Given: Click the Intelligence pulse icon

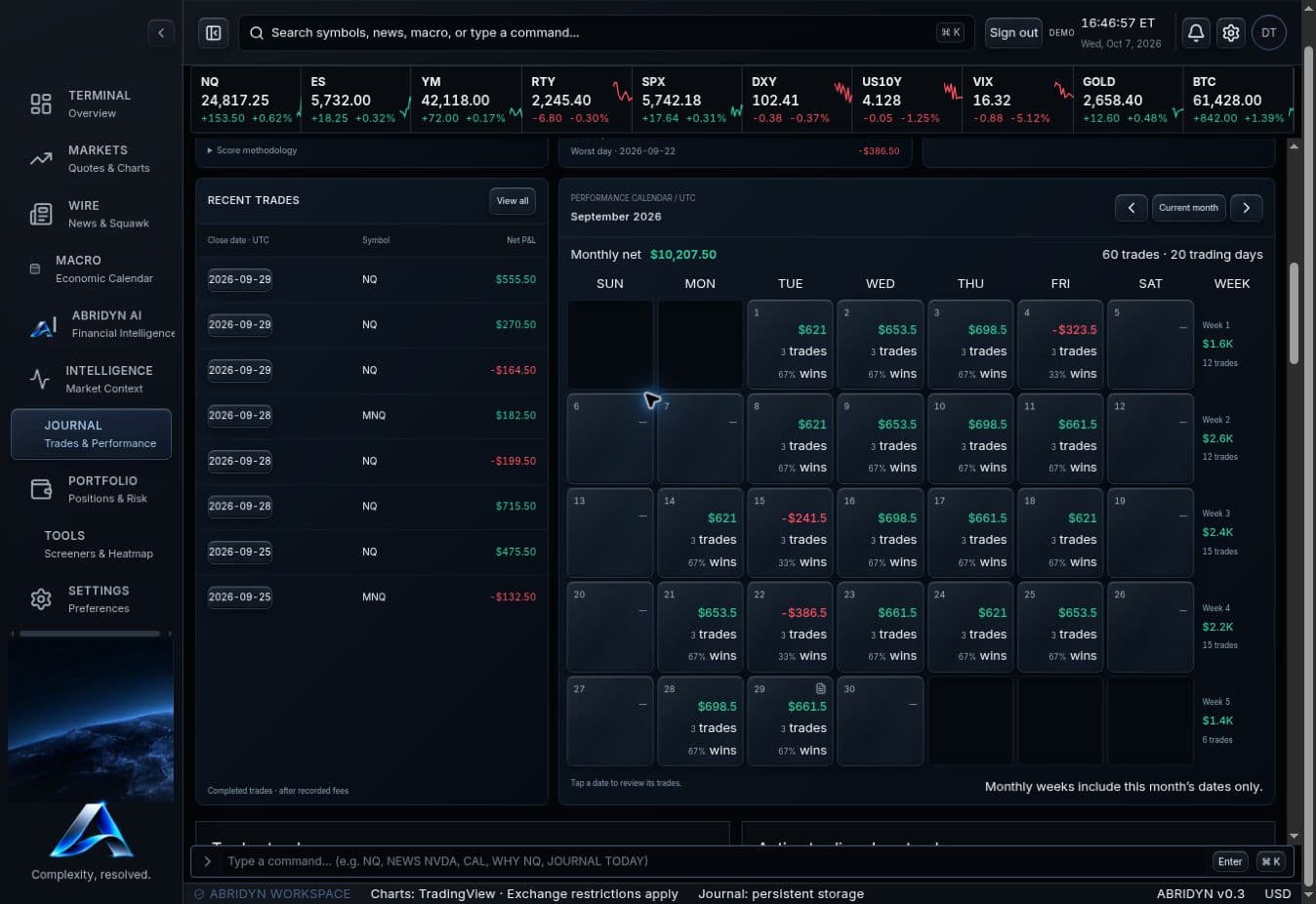Looking at the screenshot, I should pos(40,379).
